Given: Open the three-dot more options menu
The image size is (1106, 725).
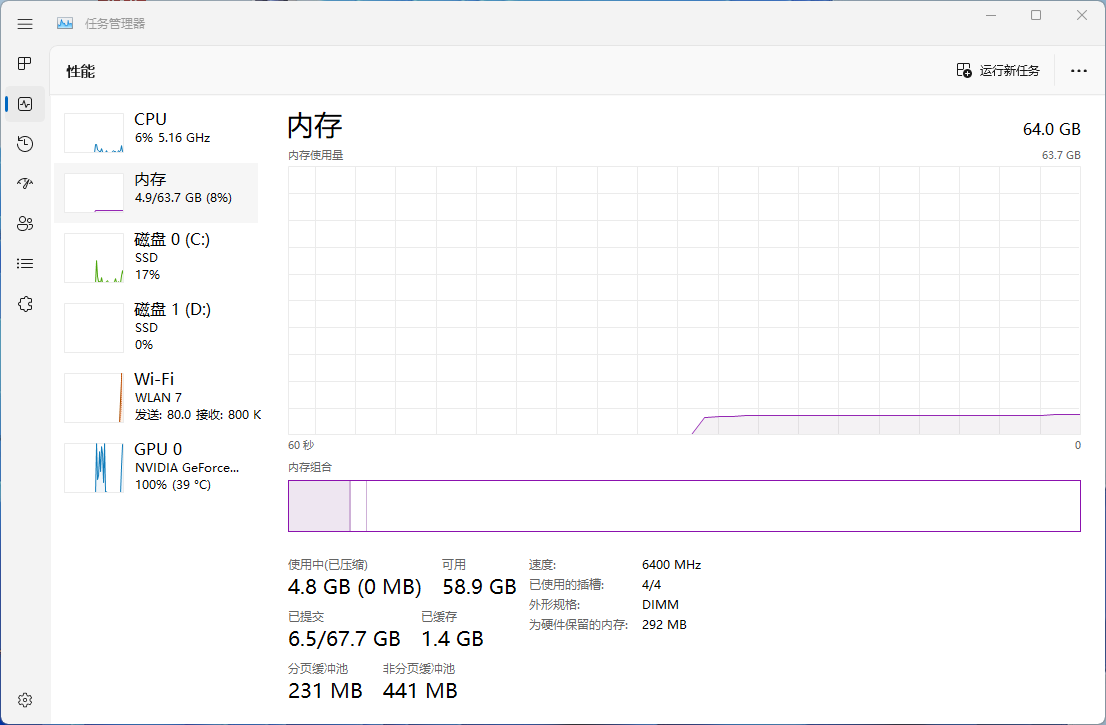Looking at the screenshot, I should pyautogui.click(x=1078, y=71).
